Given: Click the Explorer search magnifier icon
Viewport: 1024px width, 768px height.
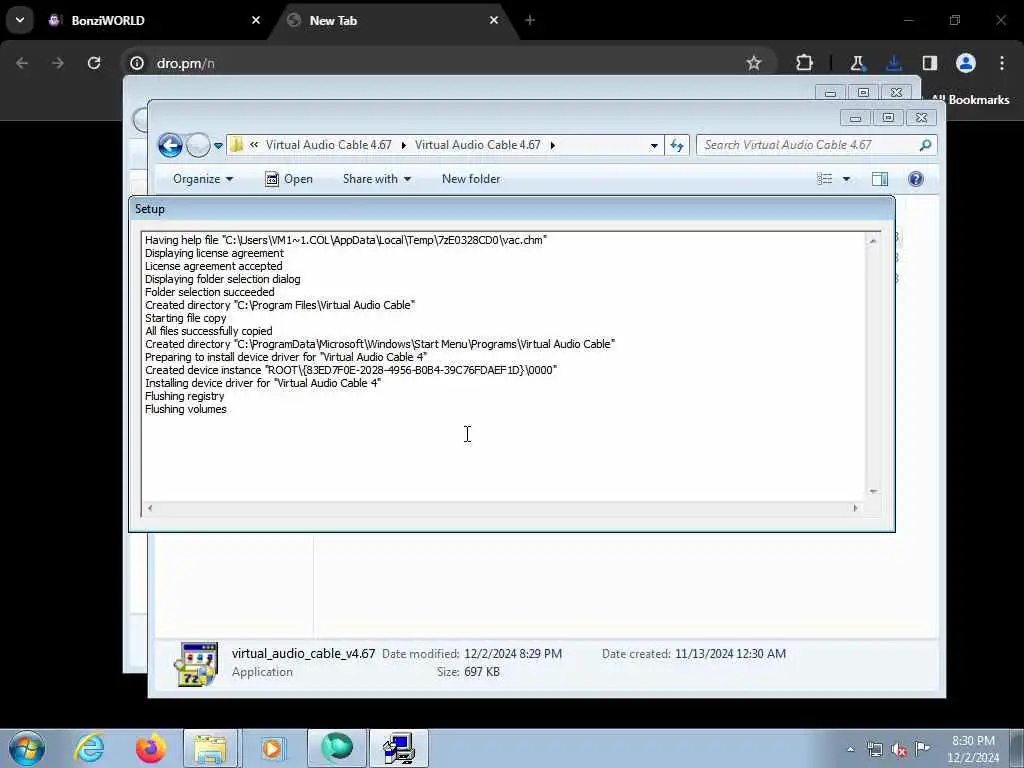Looking at the screenshot, I should (925, 145).
